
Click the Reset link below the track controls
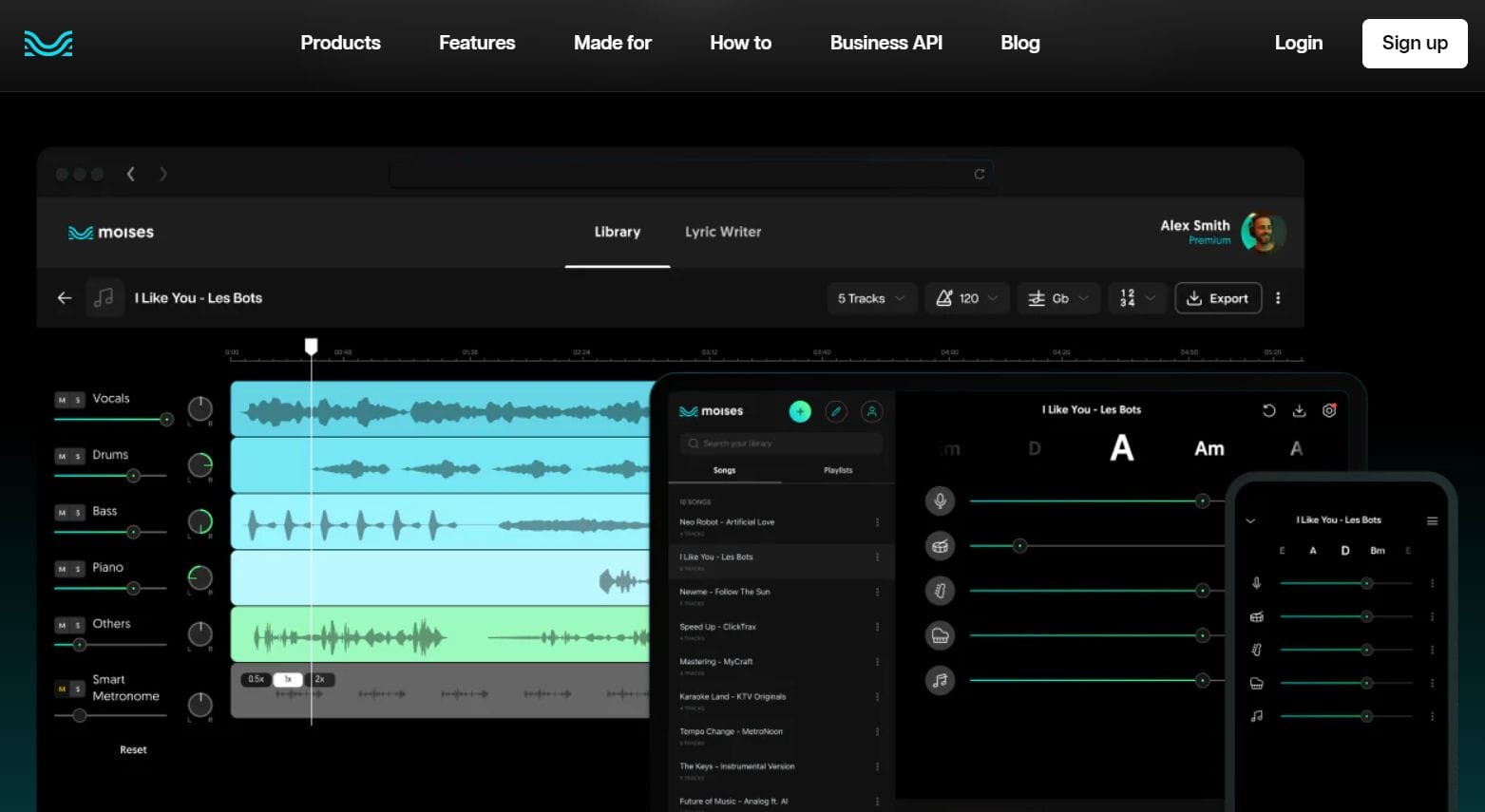132,749
